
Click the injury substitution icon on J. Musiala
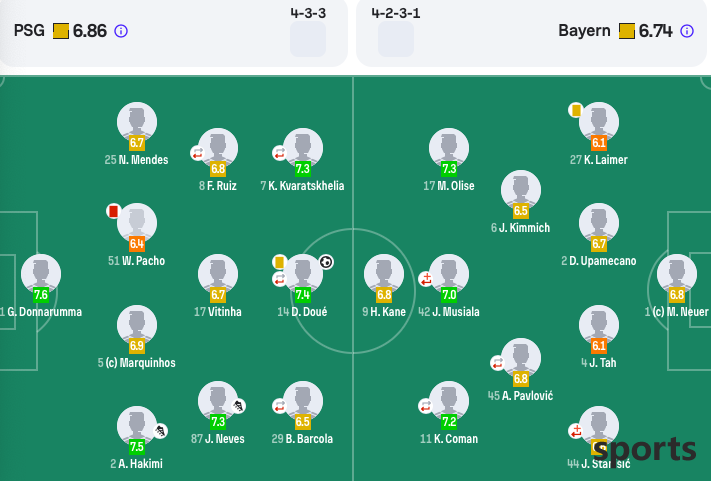pyautogui.click(x=426, y=279)
